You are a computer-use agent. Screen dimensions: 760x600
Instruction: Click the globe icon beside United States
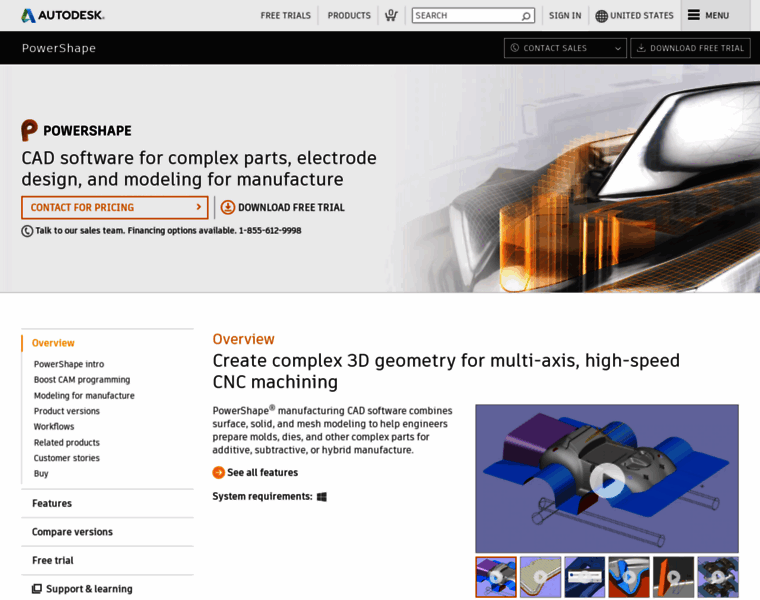tap(601, 16)
